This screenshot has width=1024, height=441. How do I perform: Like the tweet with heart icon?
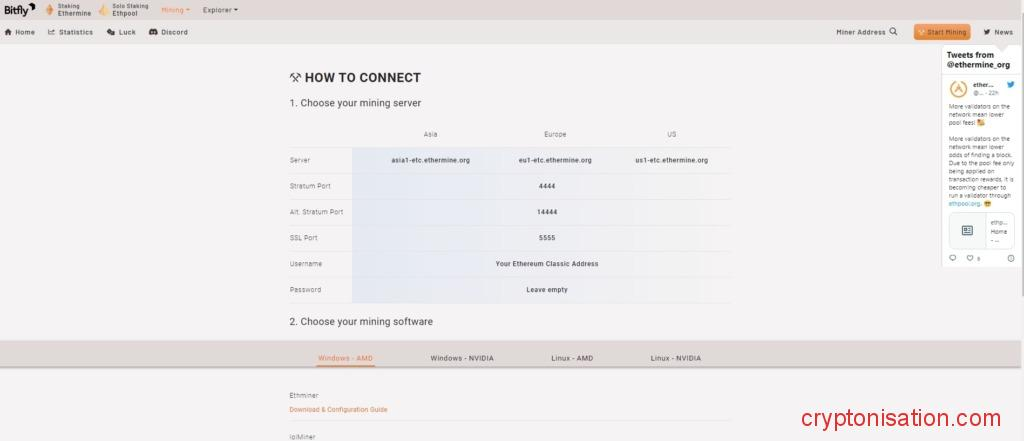[969, 258]
